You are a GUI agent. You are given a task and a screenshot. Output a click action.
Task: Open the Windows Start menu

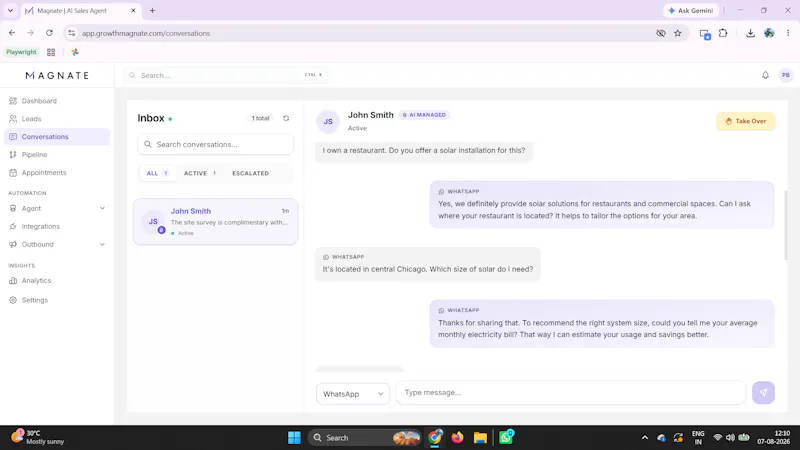[294, 438]
